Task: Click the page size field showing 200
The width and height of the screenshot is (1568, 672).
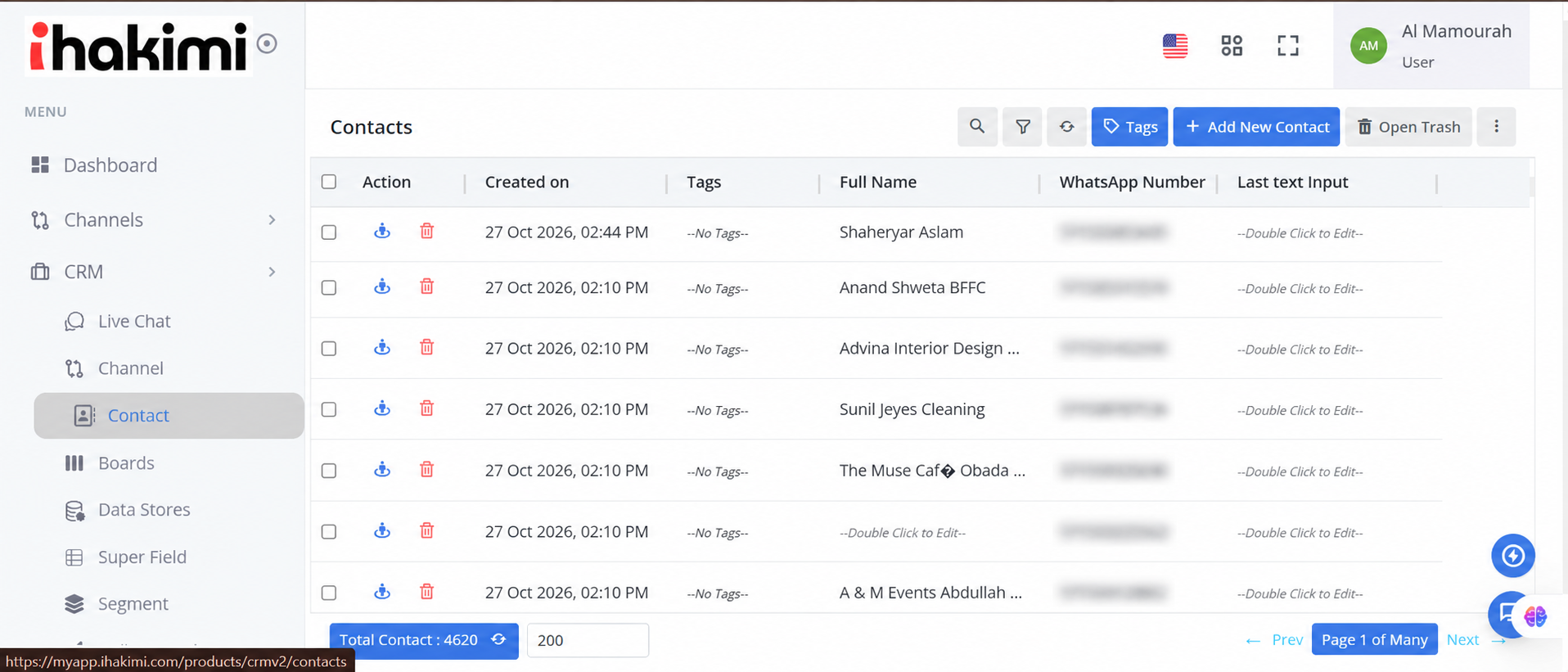Action: pyautogui.click(x=588, y=640)
